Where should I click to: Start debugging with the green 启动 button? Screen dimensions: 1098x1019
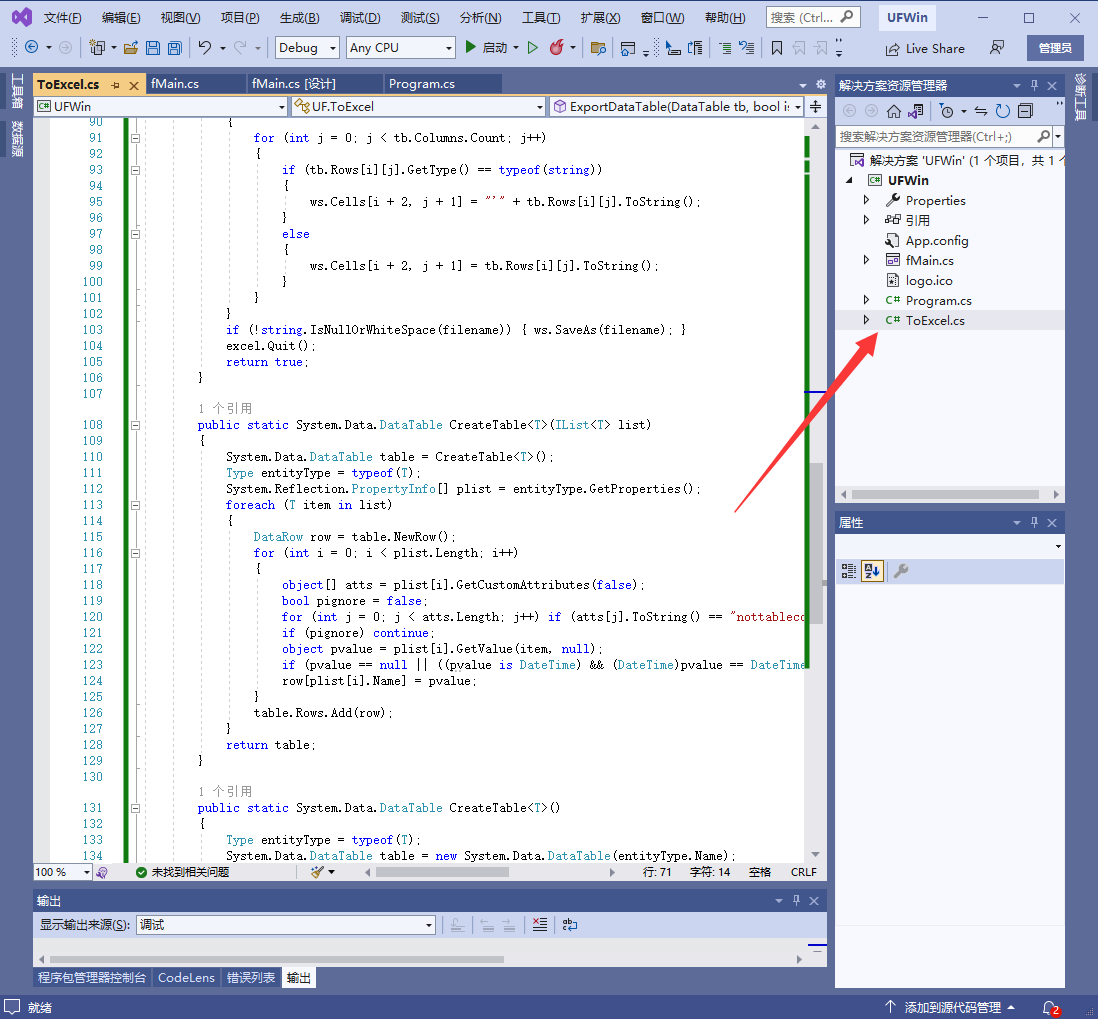pos(486,48)
